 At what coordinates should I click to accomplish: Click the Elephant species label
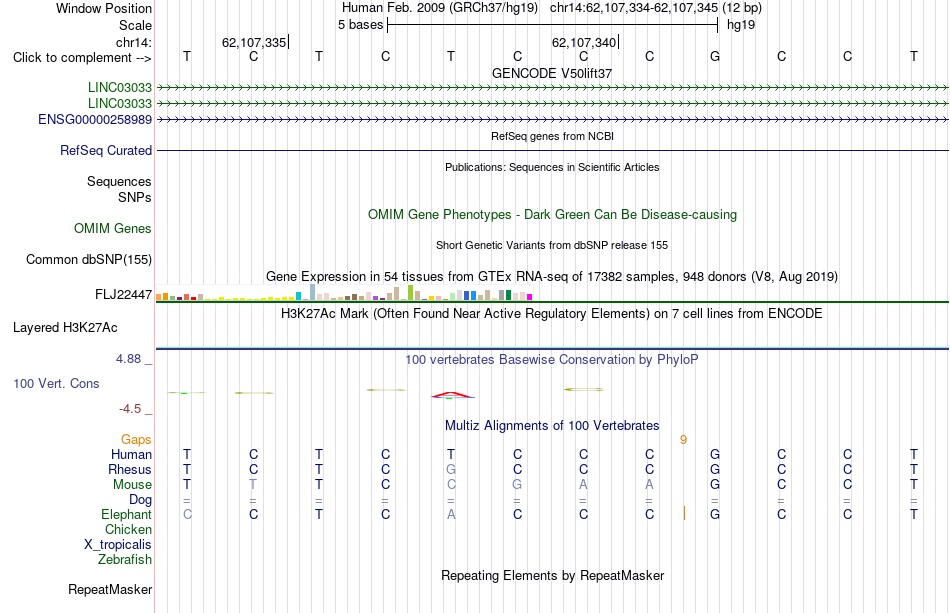click(x=126, y=514)
